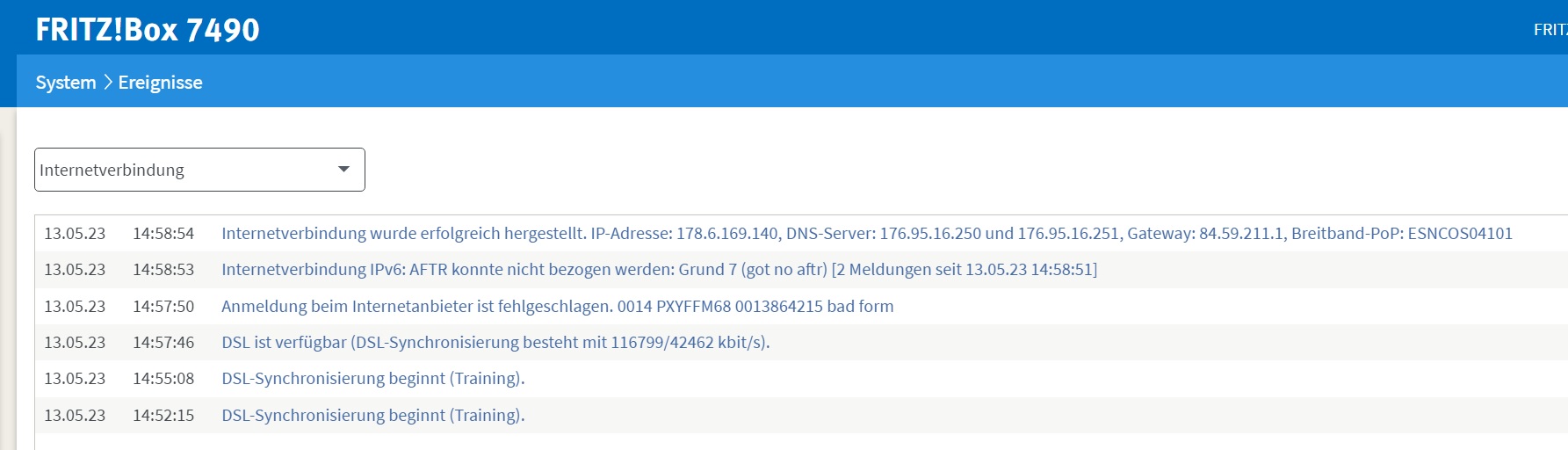Click the breadcrumb chevron after System

click(x=108, y=83)
